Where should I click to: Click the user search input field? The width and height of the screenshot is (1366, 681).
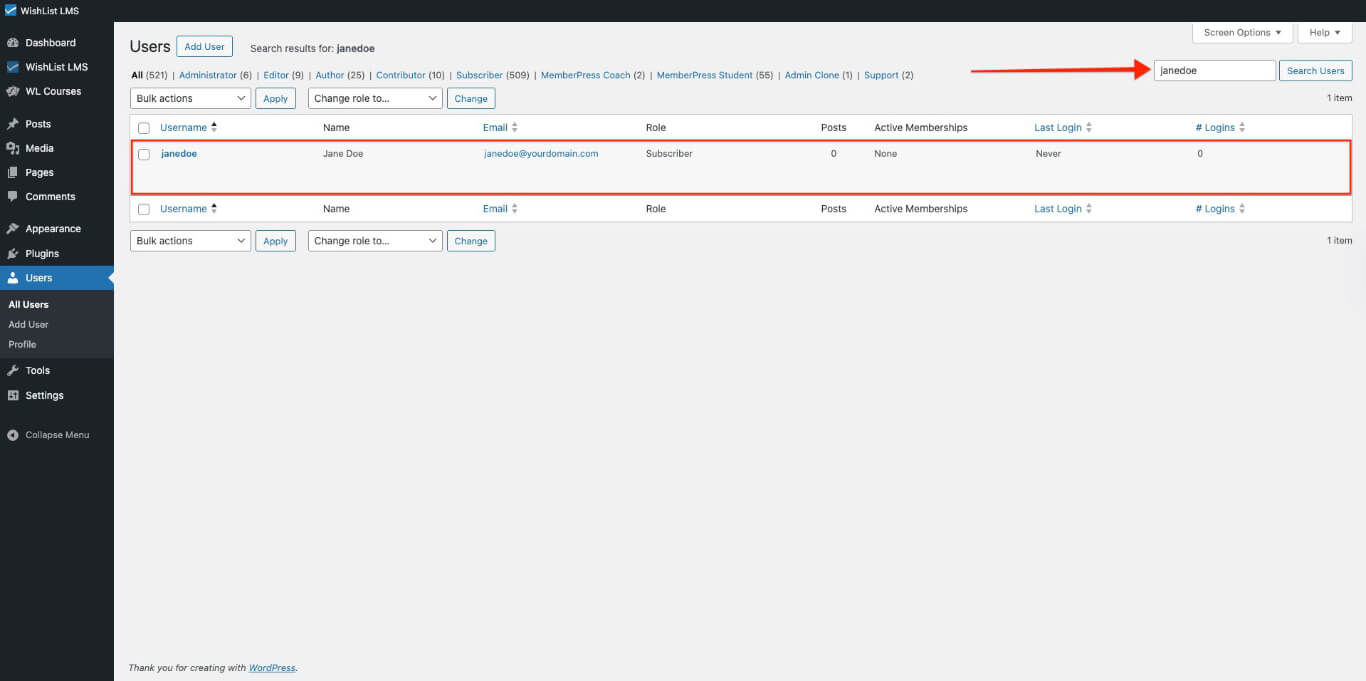click(1214, 71)
